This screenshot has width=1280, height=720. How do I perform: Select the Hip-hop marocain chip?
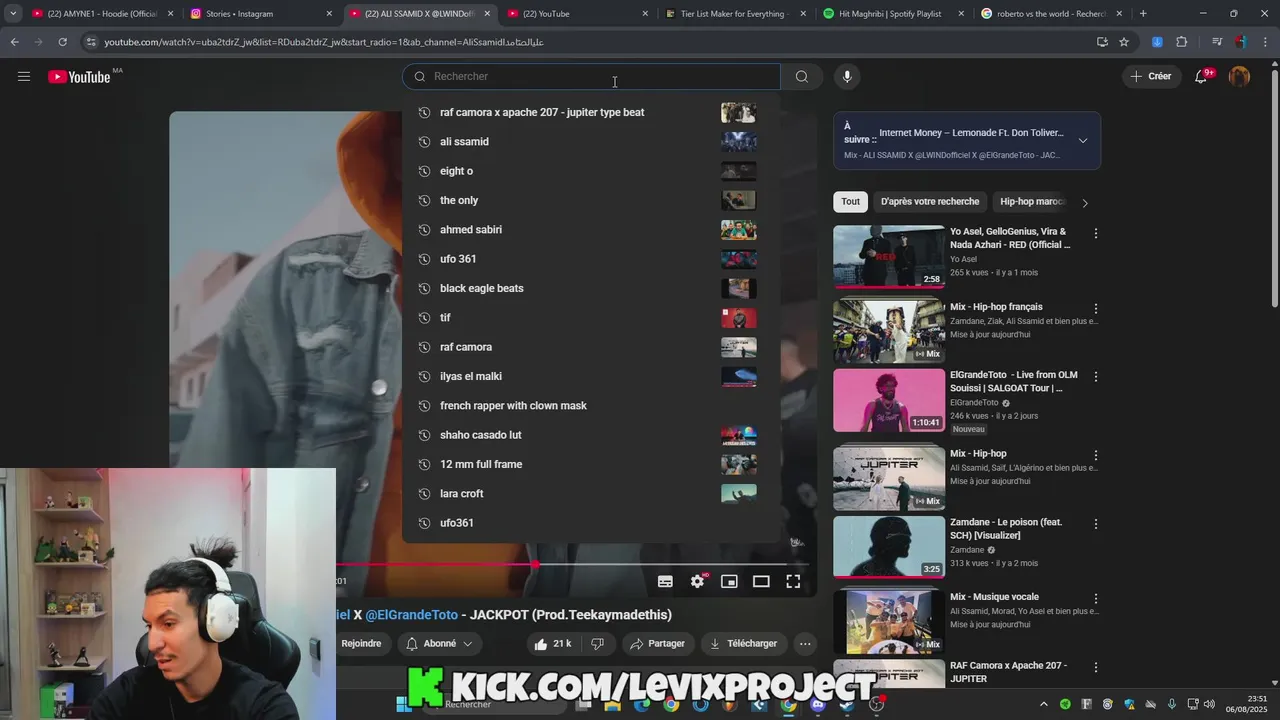tap(1032, 201)
